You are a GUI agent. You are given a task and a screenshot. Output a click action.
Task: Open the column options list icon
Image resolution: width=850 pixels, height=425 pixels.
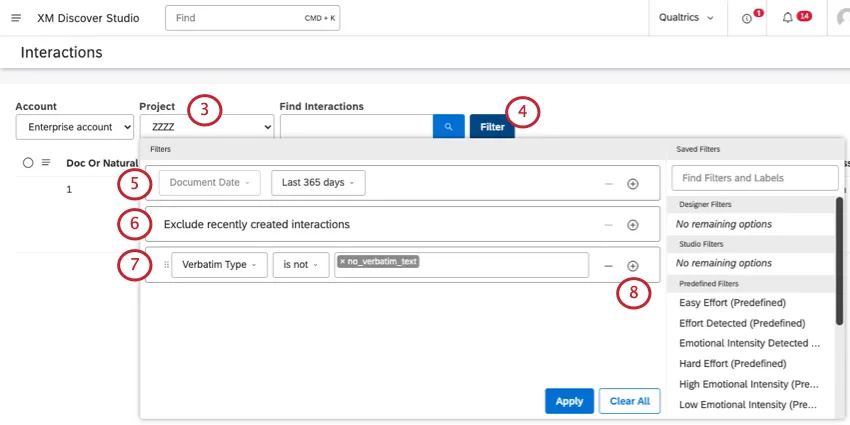[45, 162]
